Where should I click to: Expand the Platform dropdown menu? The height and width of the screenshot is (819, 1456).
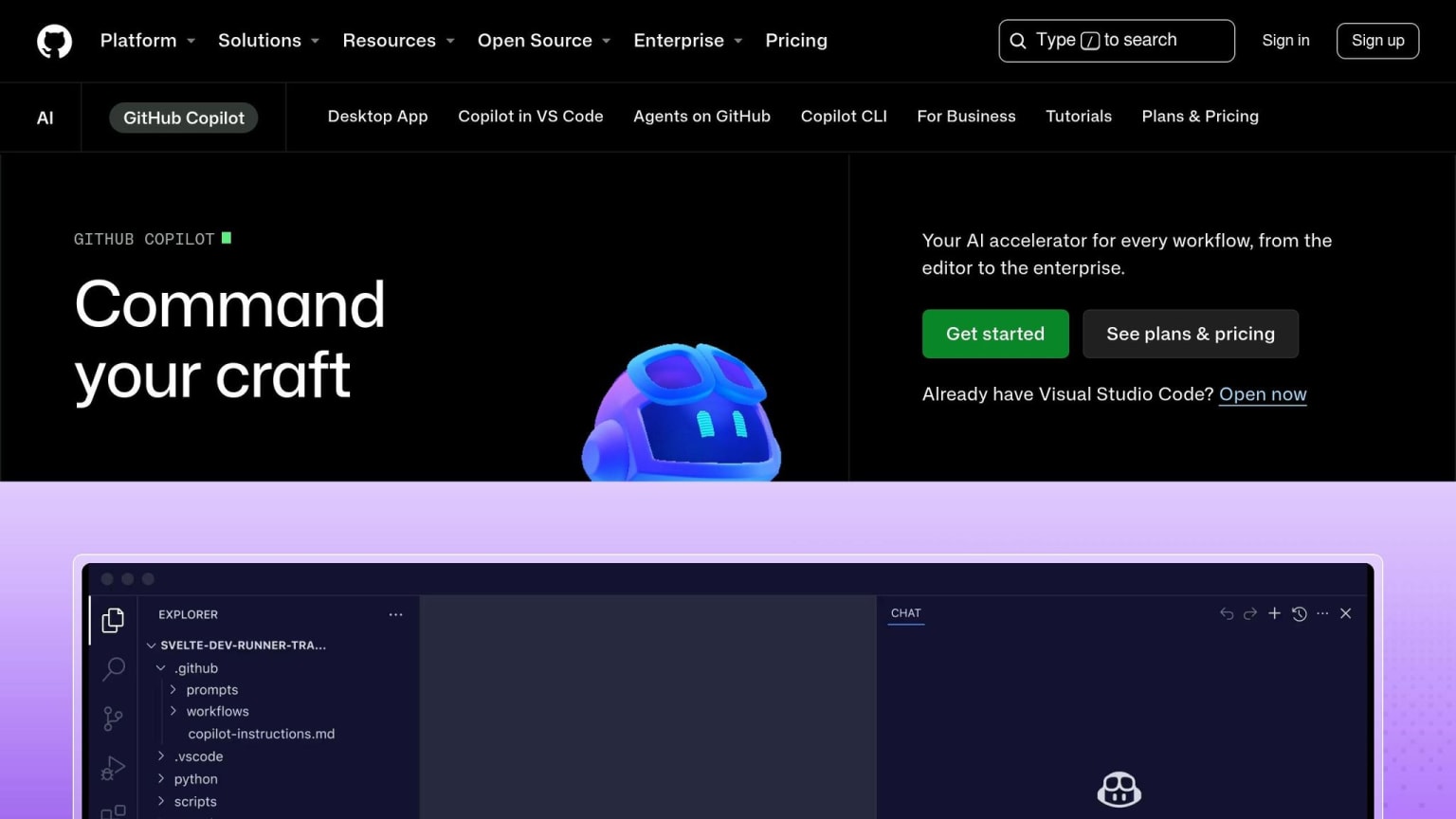(148, 41)
